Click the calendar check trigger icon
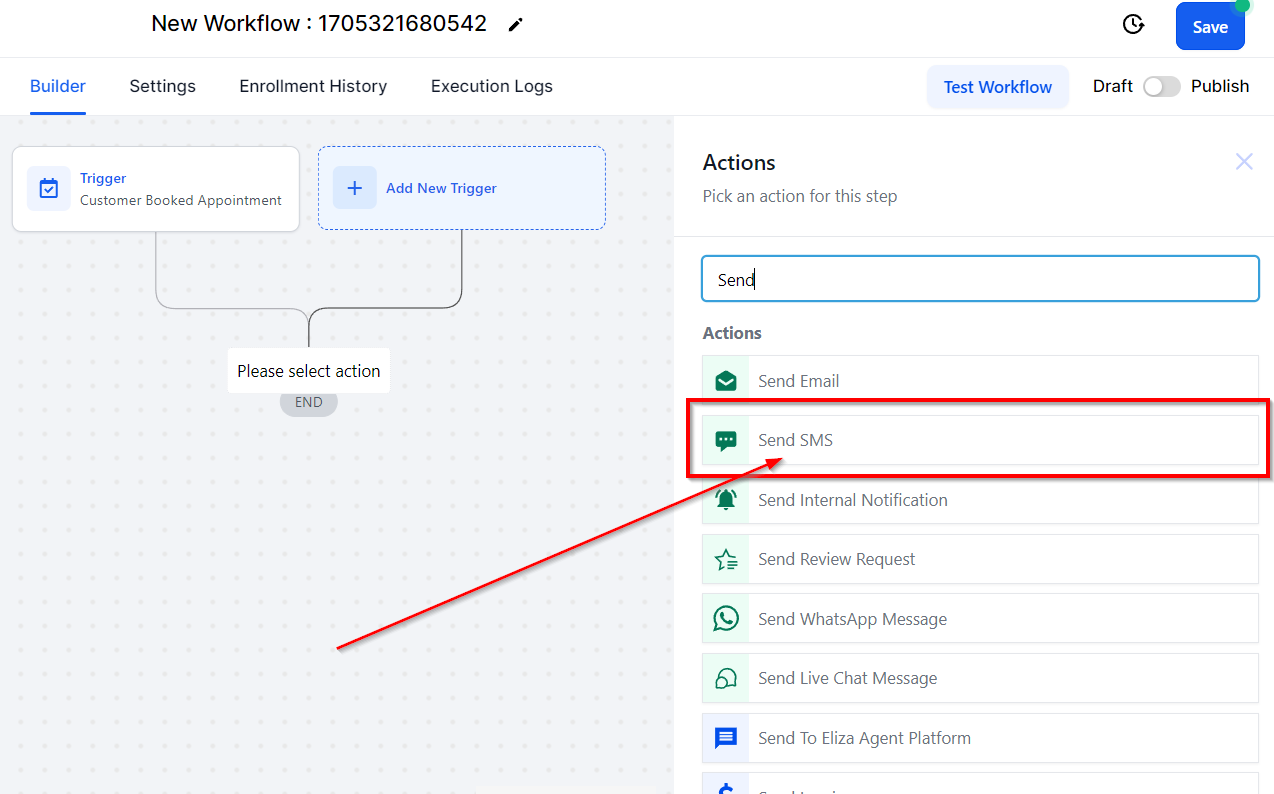The width and height of the screenshot is (1274, 794). tap(49, 188)
